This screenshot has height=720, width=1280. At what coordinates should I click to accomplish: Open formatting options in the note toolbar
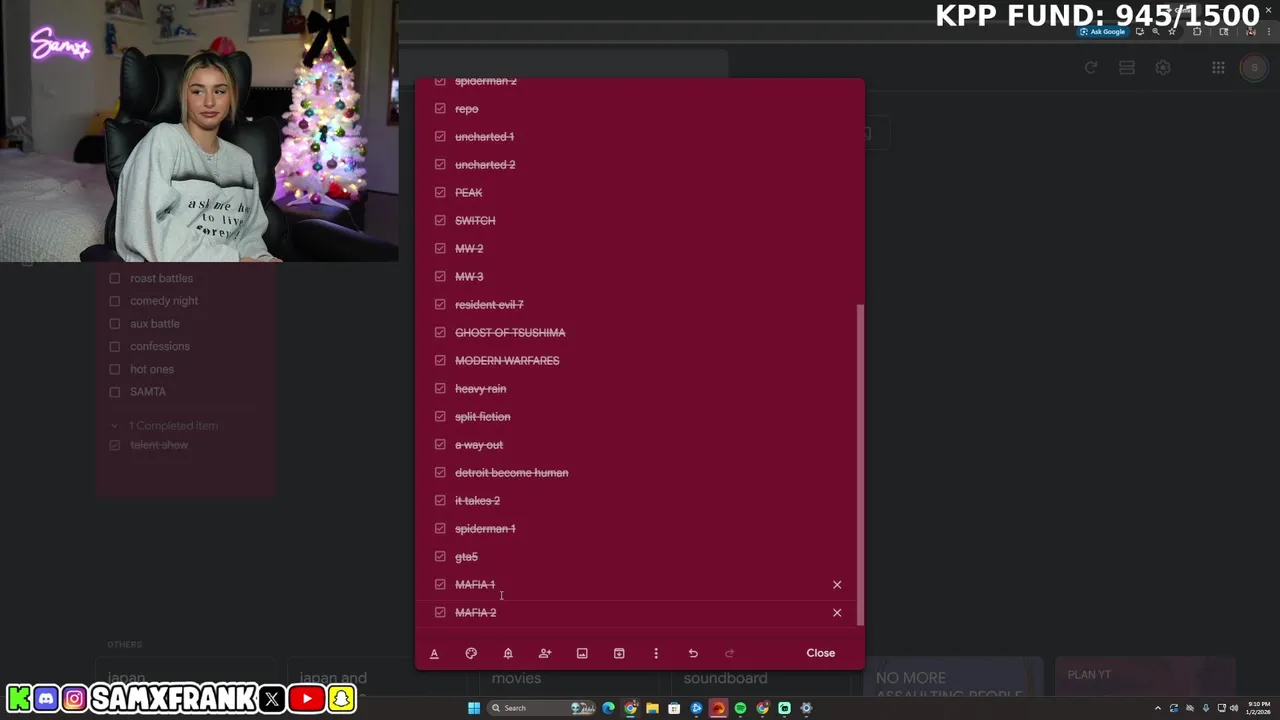[x=434, y=653]
